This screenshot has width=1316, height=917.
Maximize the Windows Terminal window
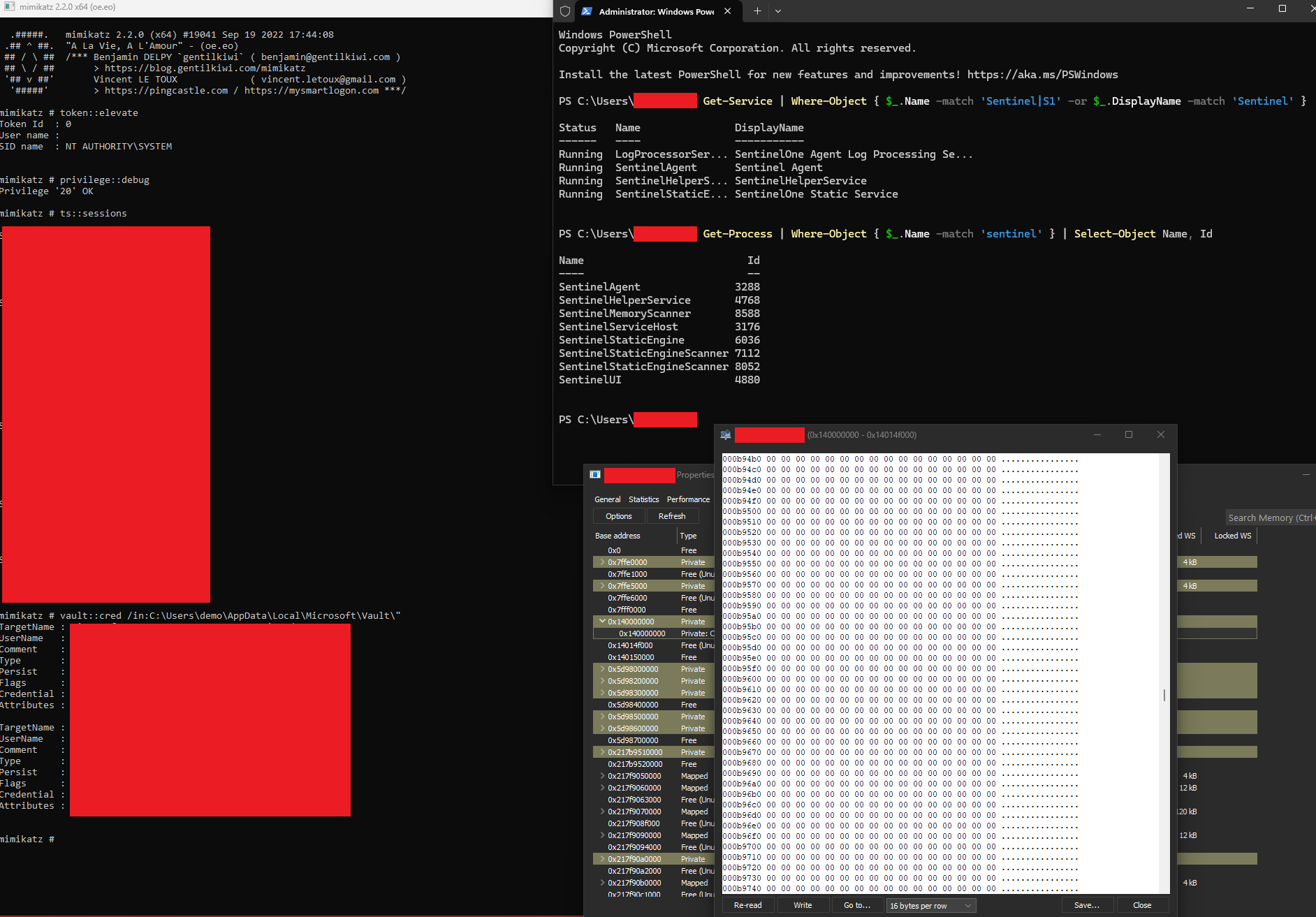click(1282, 8)
